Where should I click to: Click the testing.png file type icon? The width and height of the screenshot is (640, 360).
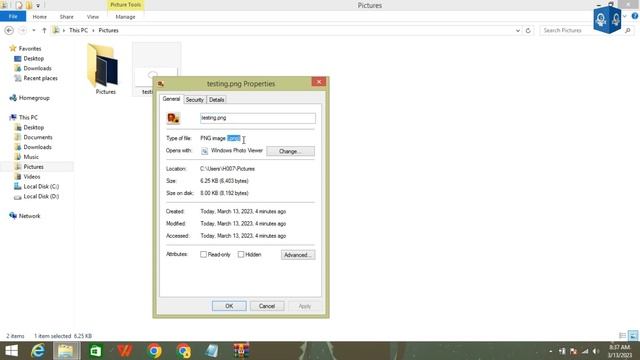pos(173,118)
